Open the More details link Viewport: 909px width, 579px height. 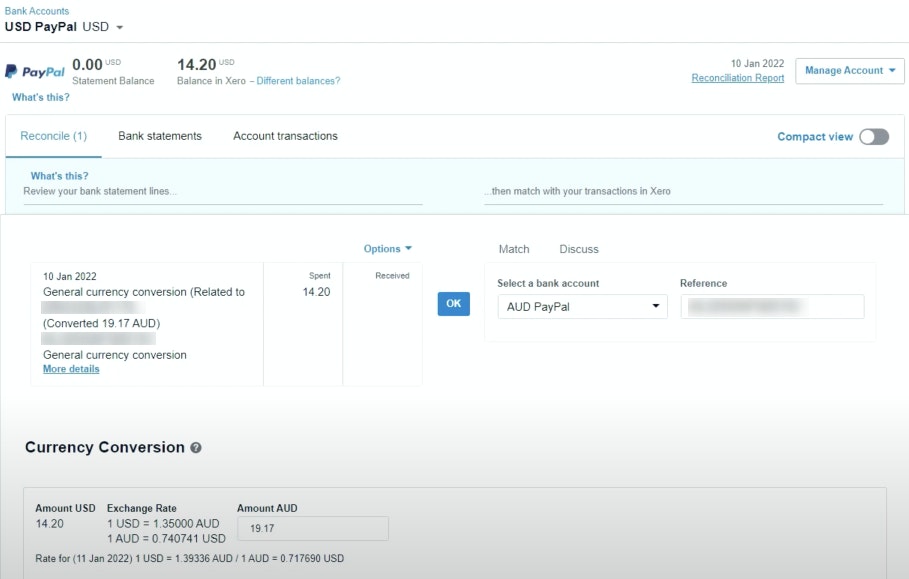(x=71, y=369)
